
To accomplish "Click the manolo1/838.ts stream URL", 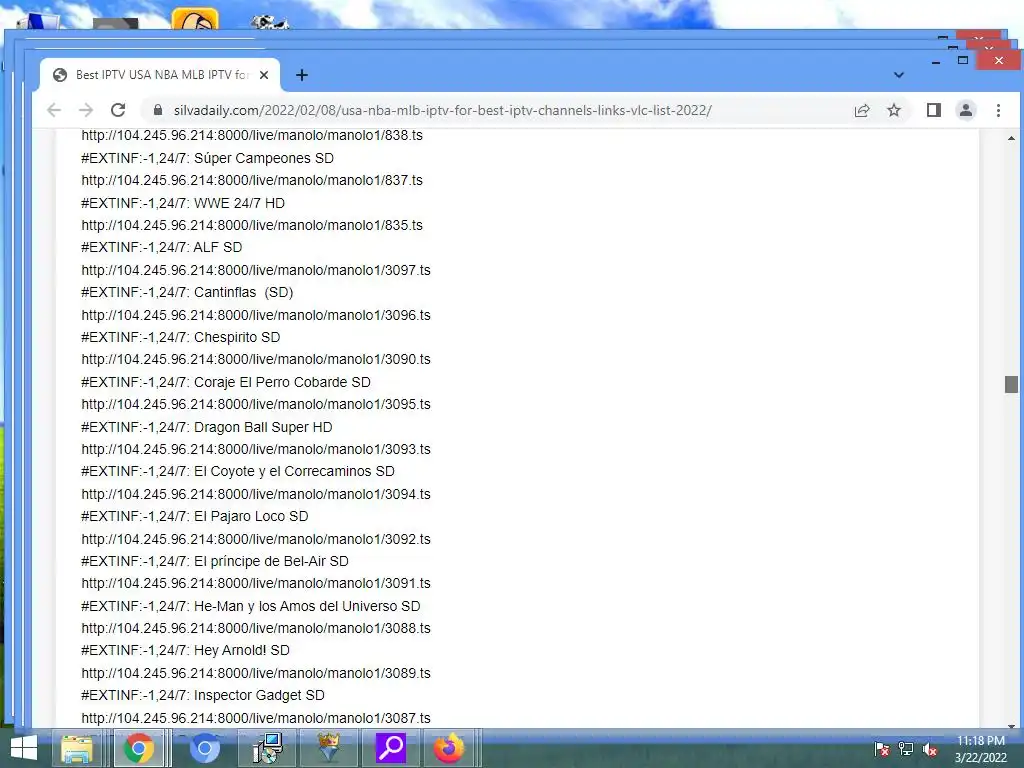I will pos(252,135).
